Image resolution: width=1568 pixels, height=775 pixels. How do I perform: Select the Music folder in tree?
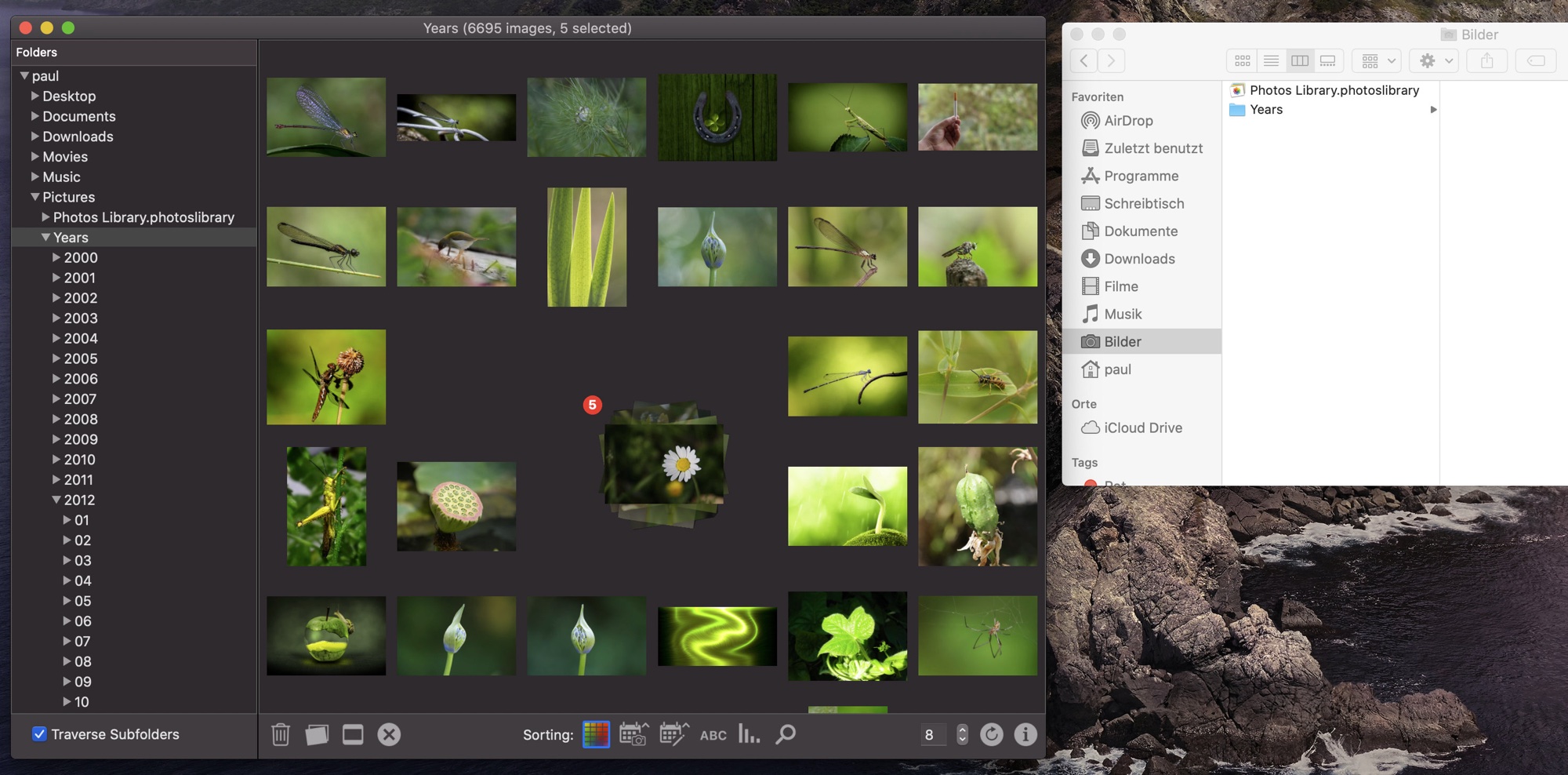coord(61,177)
